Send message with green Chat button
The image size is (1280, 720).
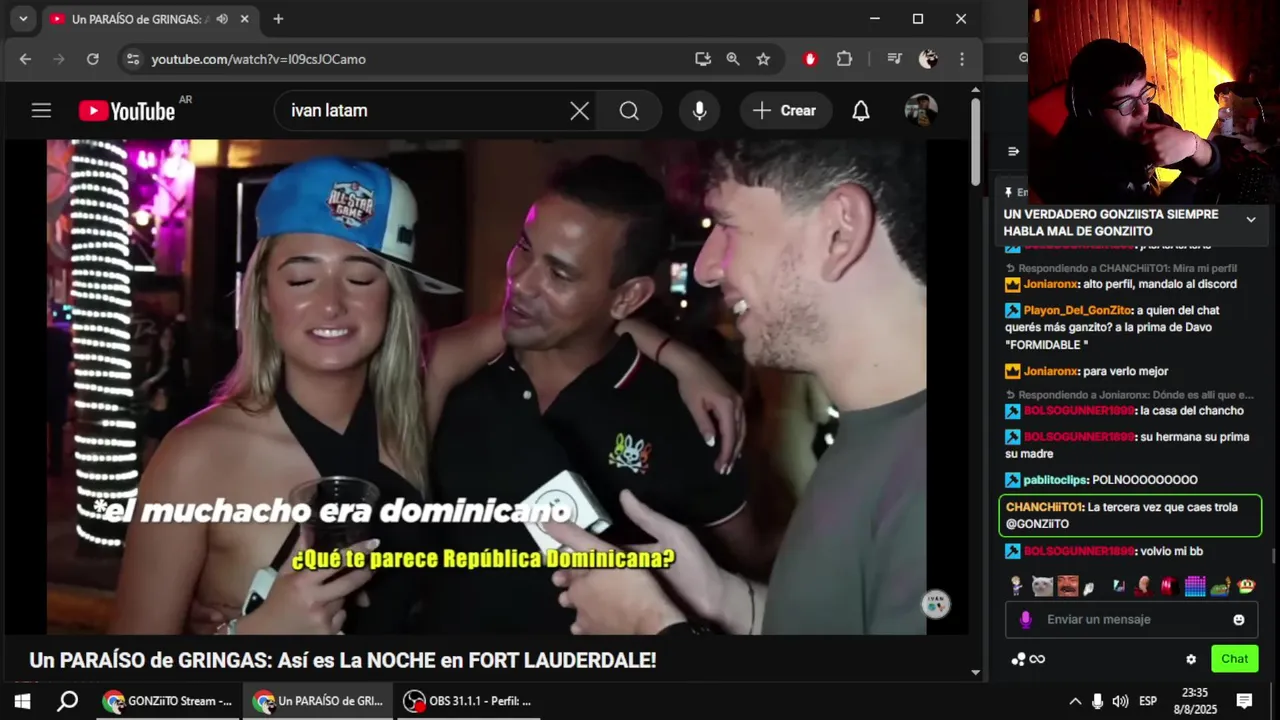[x=1234, y=659]
